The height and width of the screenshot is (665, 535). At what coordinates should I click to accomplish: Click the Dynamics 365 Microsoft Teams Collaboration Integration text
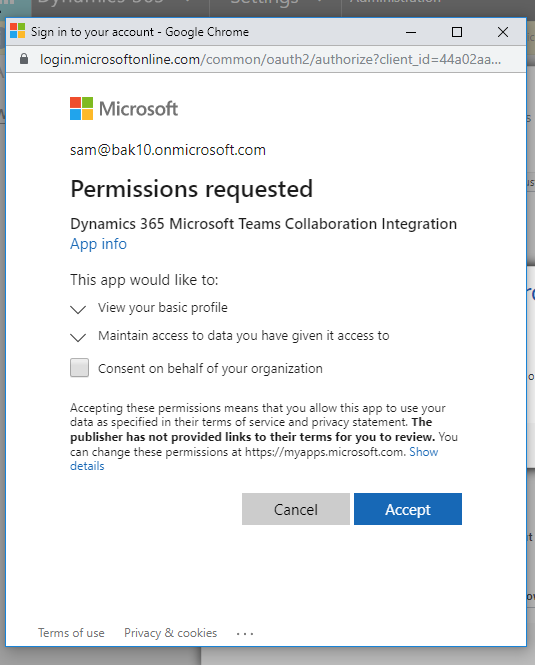[x=263, y=224]
